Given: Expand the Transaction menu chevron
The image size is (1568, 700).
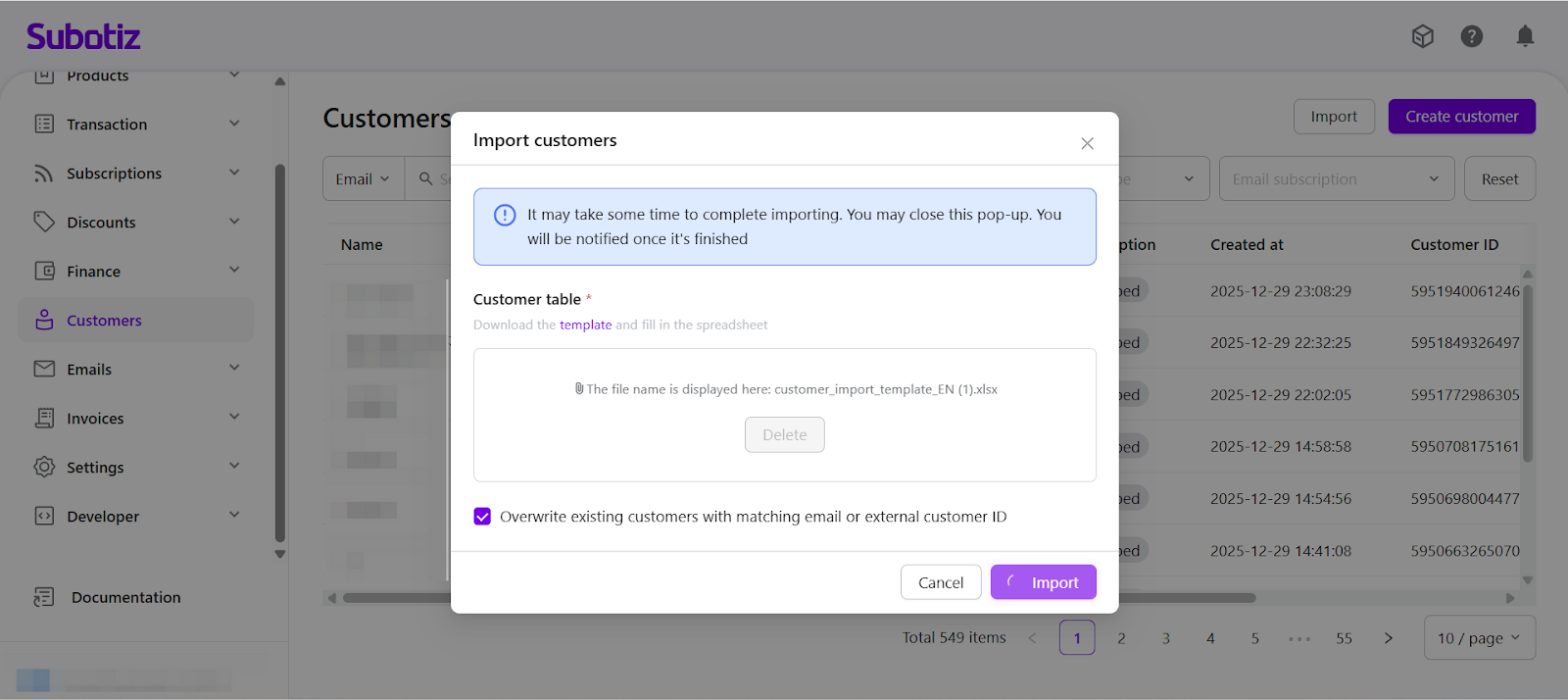Looking at the screenshot, I should coord(234,124).
